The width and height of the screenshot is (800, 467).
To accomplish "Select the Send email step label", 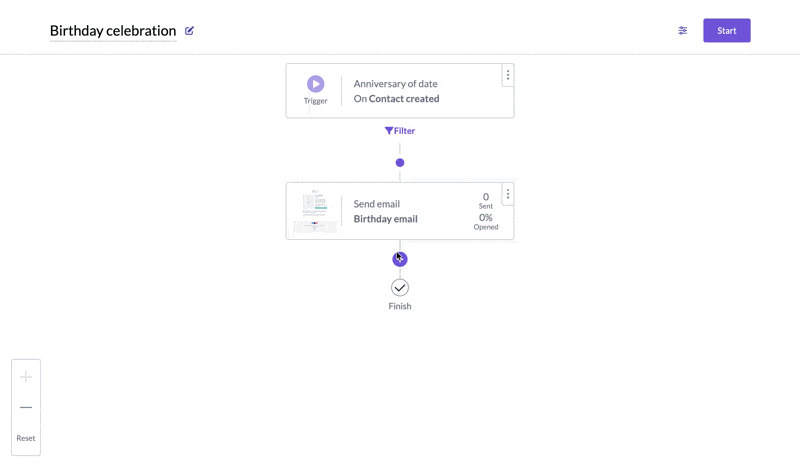I will [x=377, y=204].
